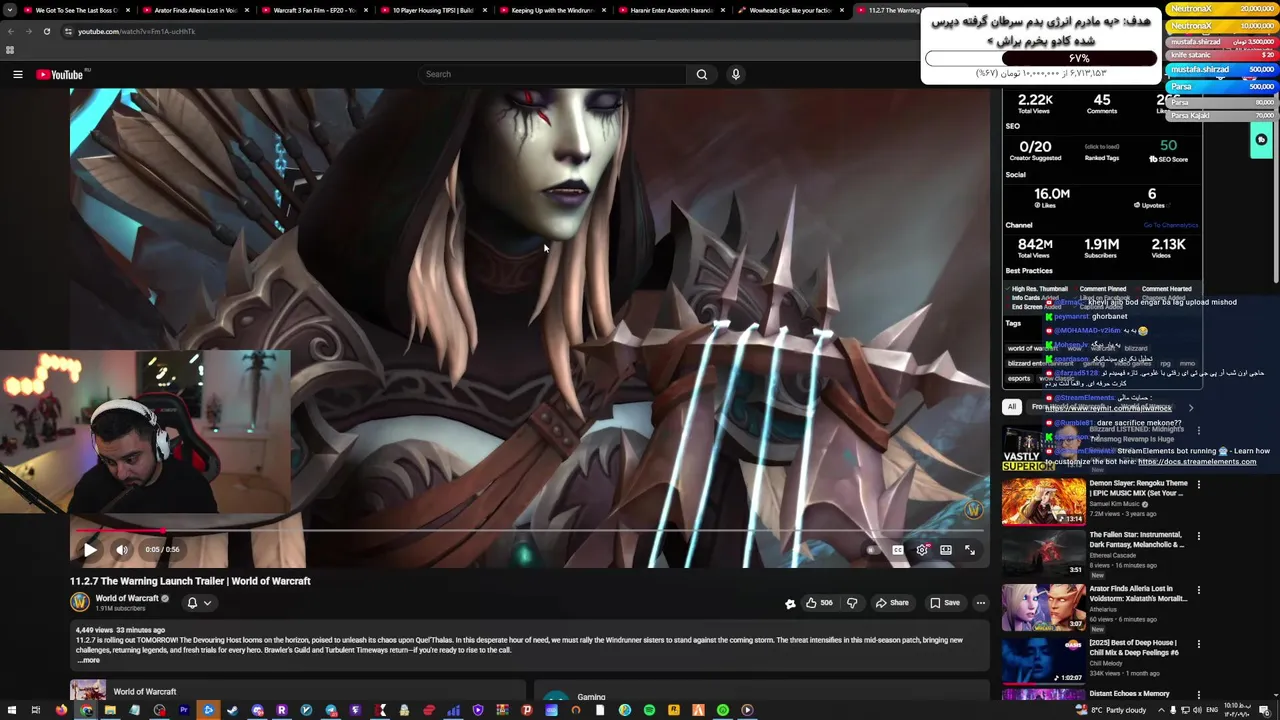Reload the current page

[x=46, y=31]
